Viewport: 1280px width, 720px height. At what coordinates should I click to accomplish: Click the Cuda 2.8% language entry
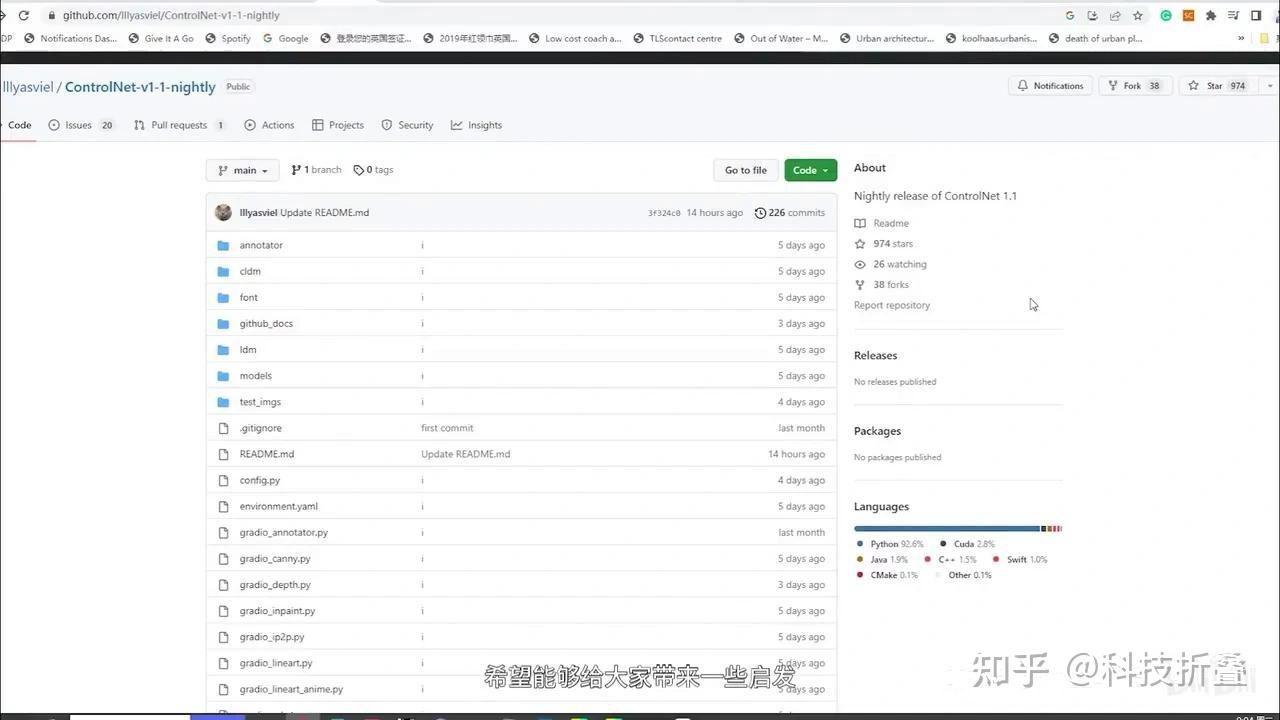click(967, 544)
